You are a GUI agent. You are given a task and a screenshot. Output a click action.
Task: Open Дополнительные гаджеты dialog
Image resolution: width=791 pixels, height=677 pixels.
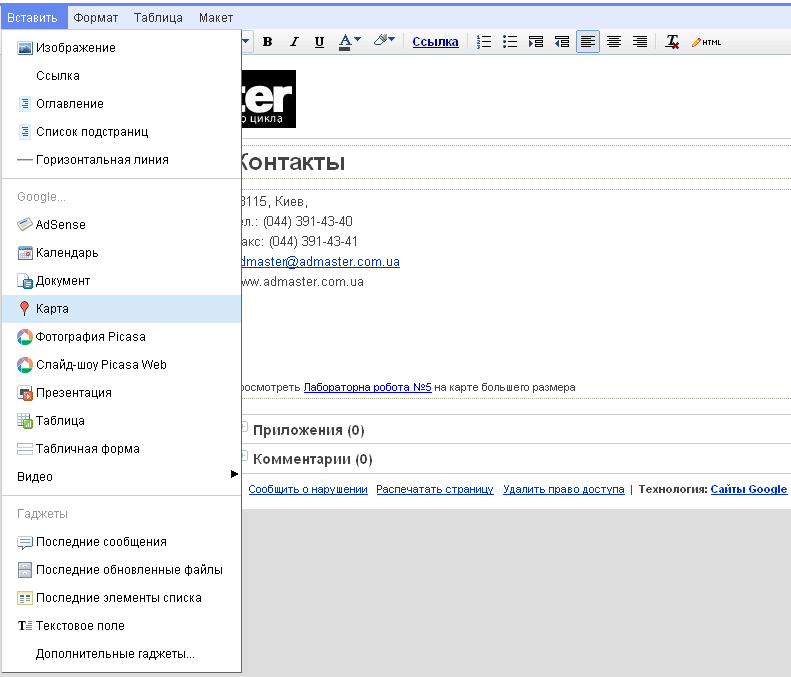[121, 654]
